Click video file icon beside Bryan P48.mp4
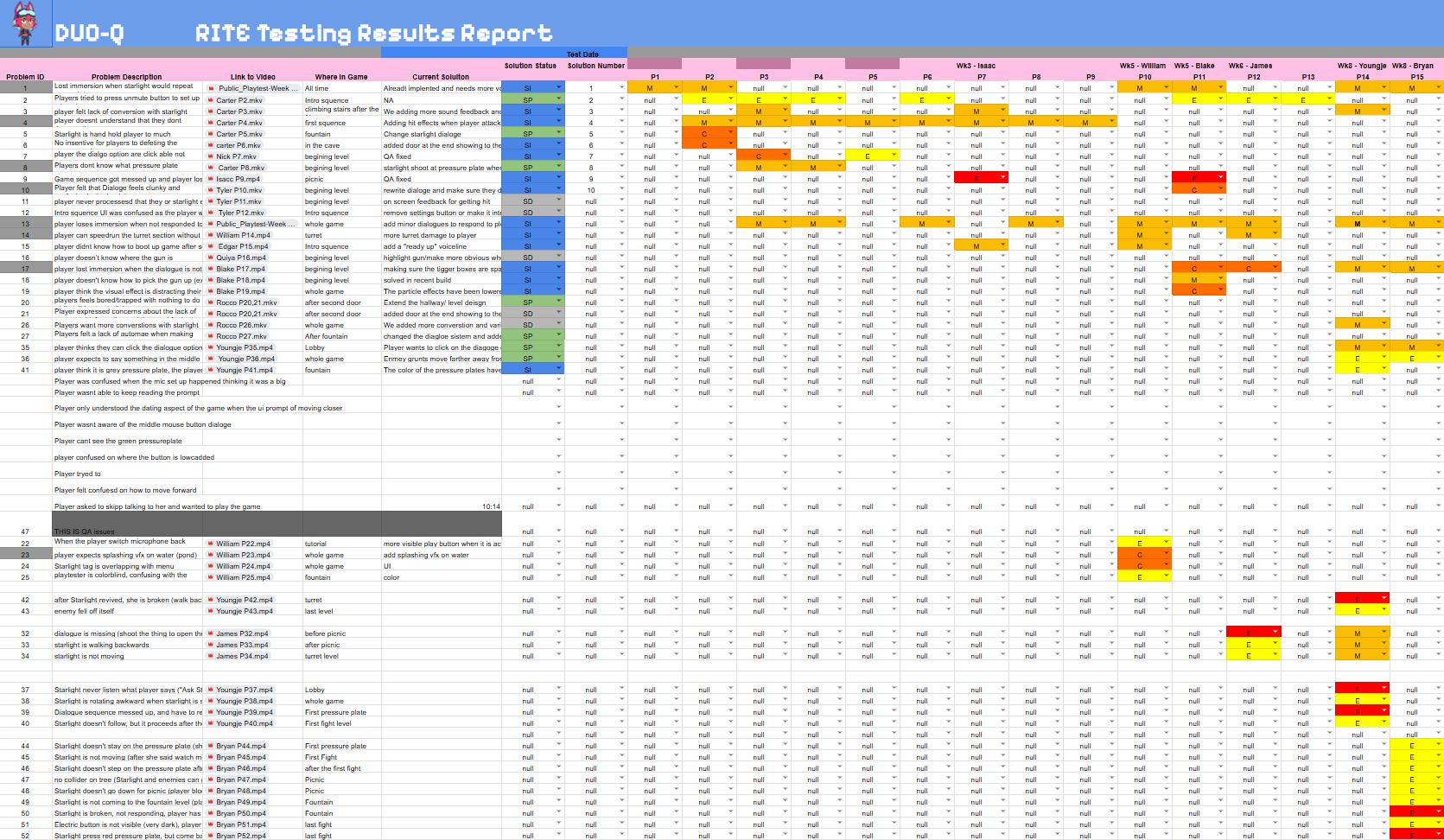The image size is (1444, 840). [210, 791]
